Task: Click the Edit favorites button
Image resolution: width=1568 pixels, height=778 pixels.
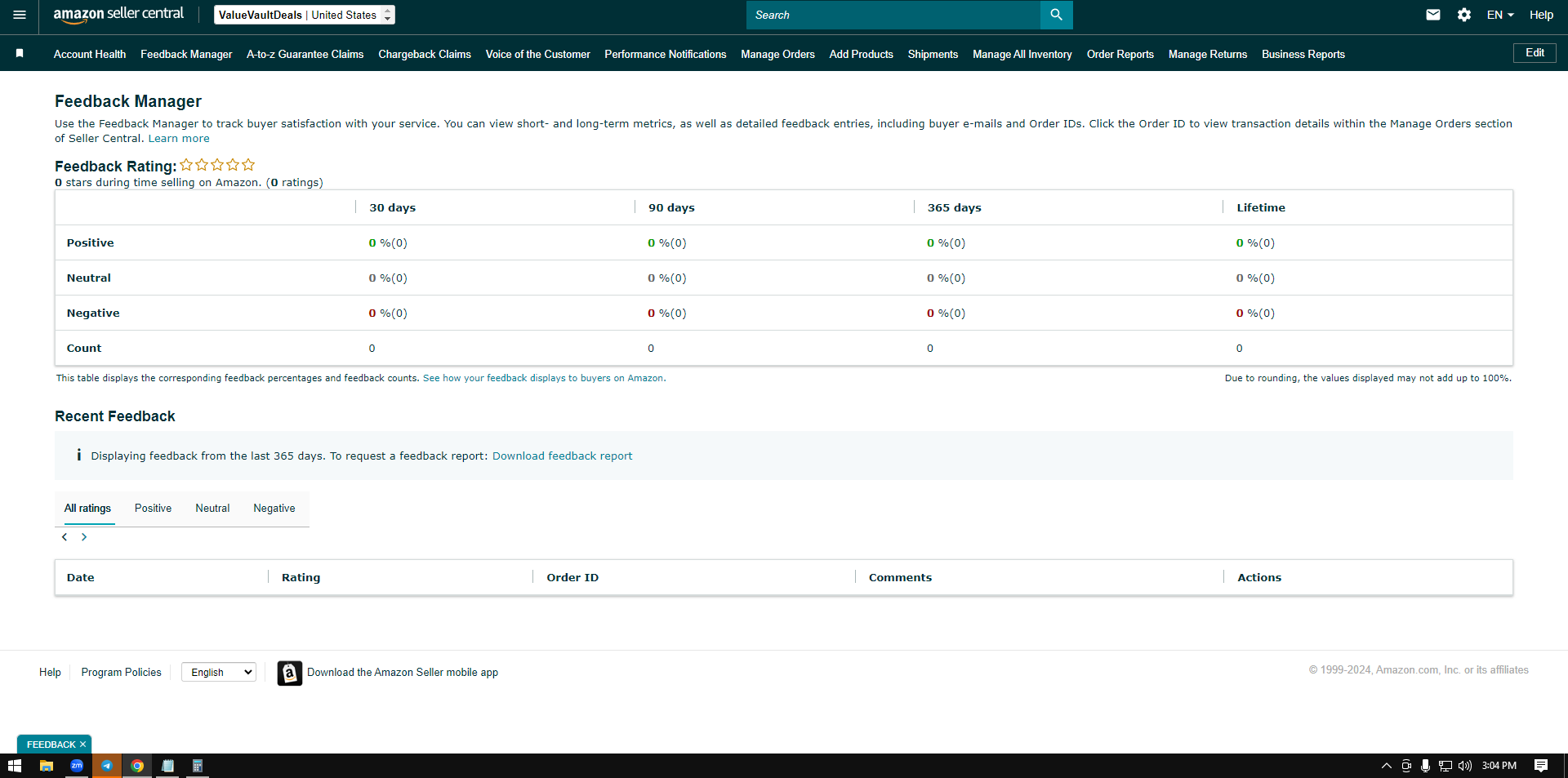Action: click(x=1535, y=53)
